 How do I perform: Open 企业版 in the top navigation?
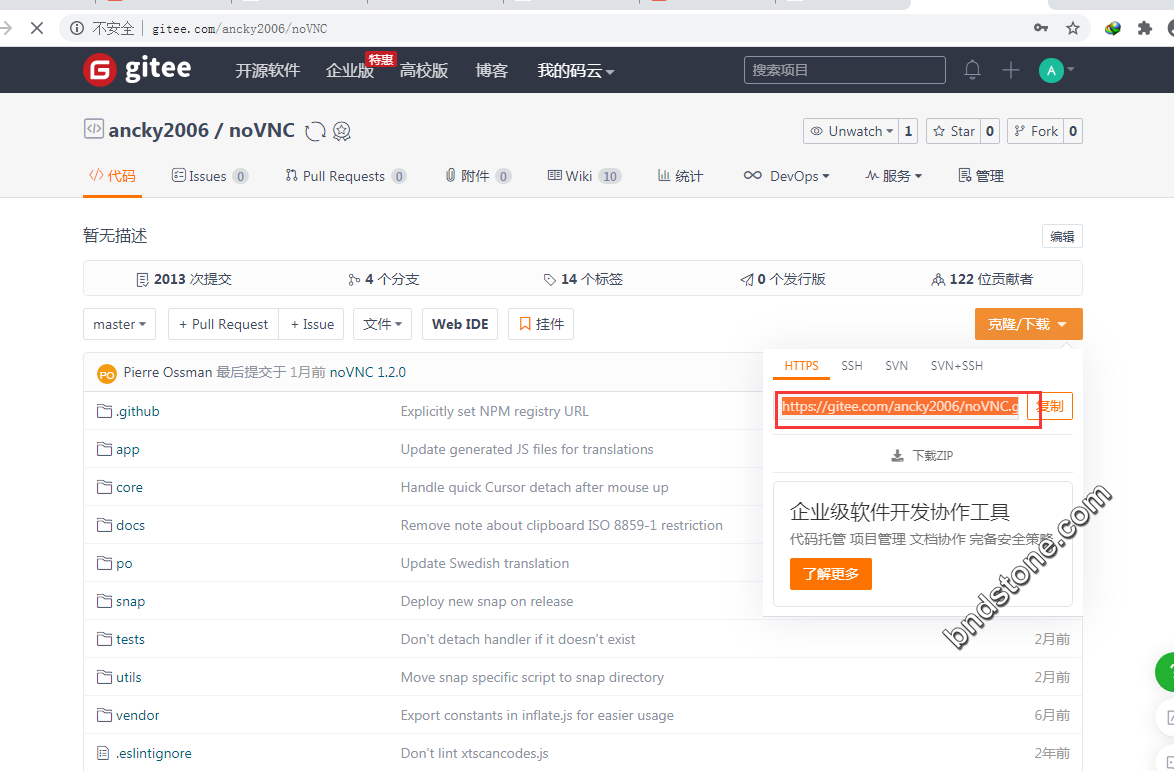tap(350, 70)
